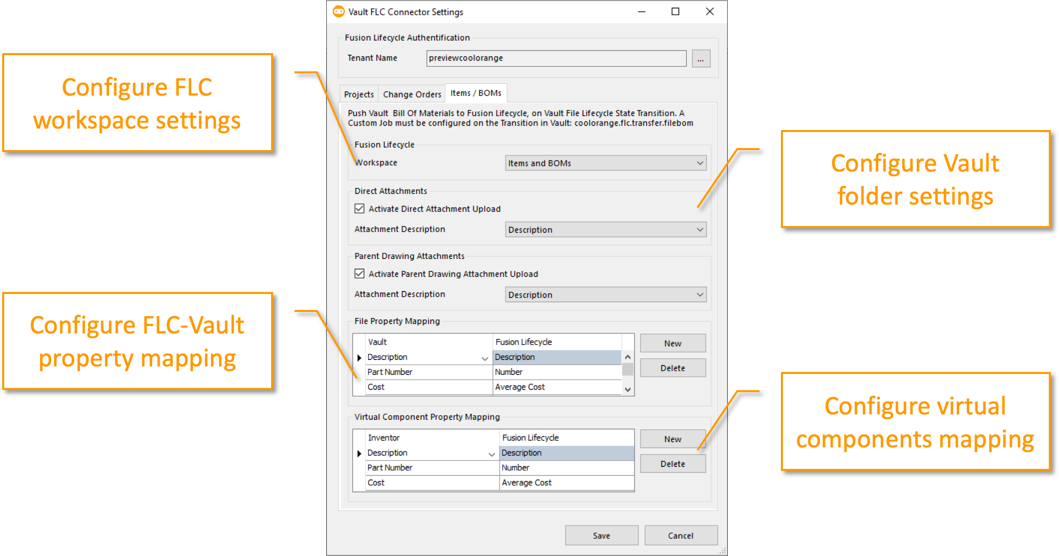Expand Parent Drawing Attachment Description dropdown
This screenshot has width=1059, height=556.
pyautogui.click(x=605, y=295)
